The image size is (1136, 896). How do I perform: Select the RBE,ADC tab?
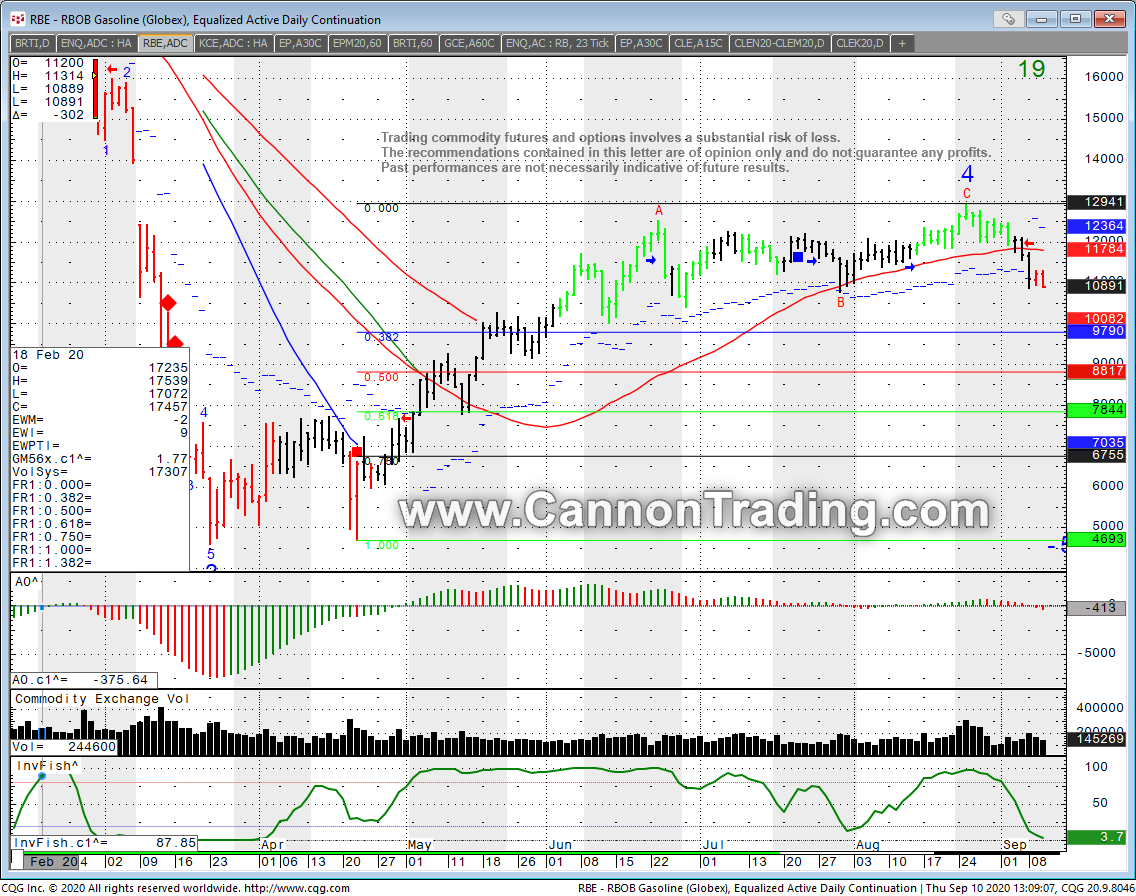[x=165, y=43]
